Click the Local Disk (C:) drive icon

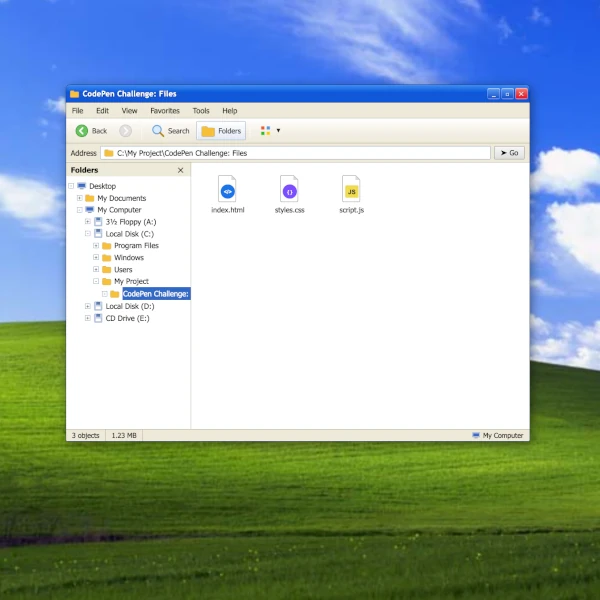tap(98, 233)
